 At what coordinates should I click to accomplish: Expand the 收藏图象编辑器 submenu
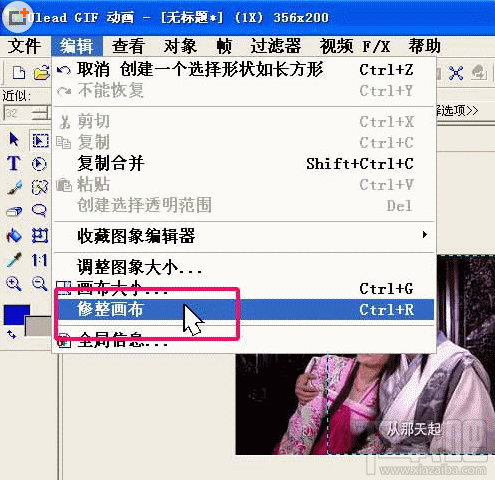(244, 236)
